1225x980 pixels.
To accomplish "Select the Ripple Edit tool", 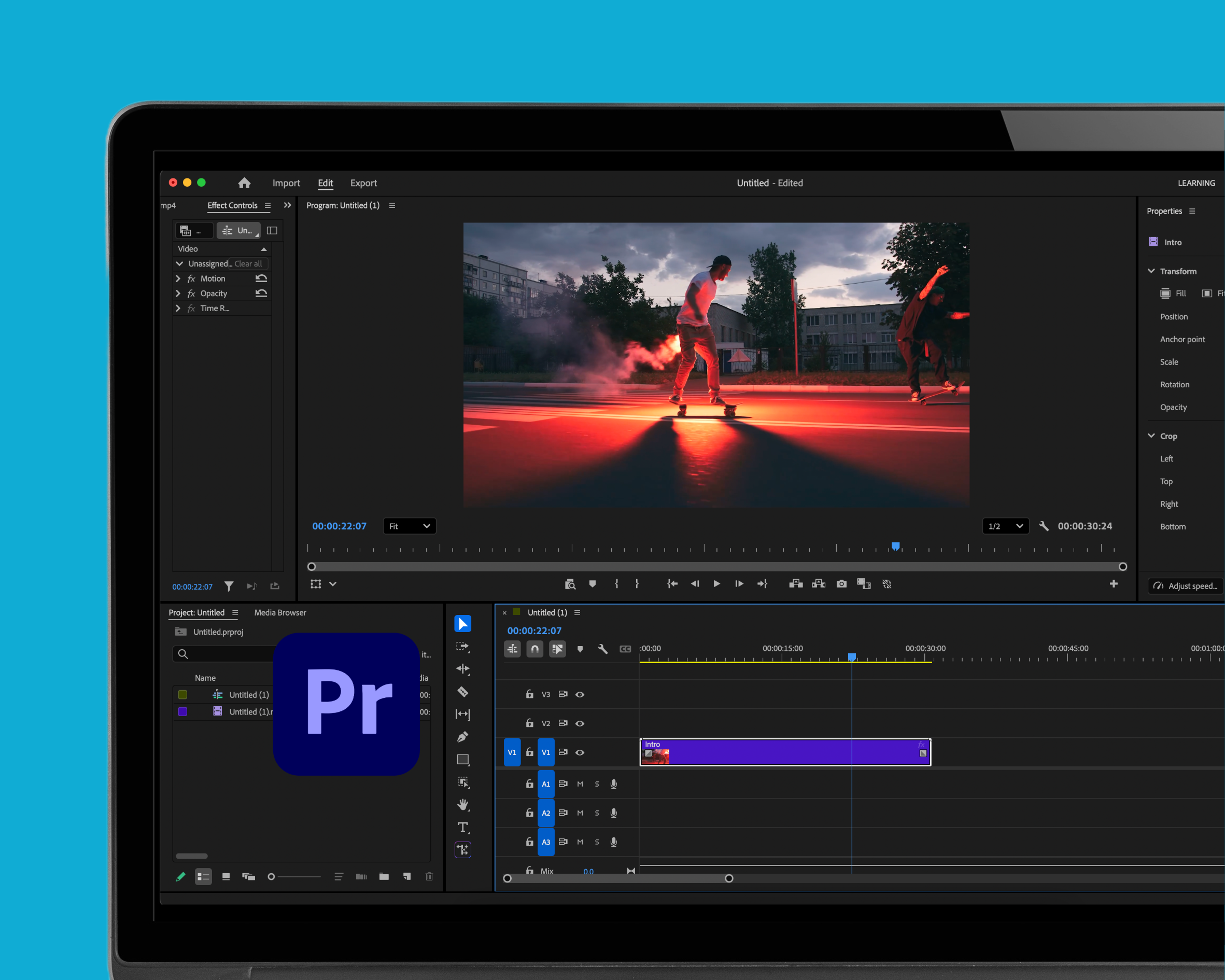I will [462, 669].
